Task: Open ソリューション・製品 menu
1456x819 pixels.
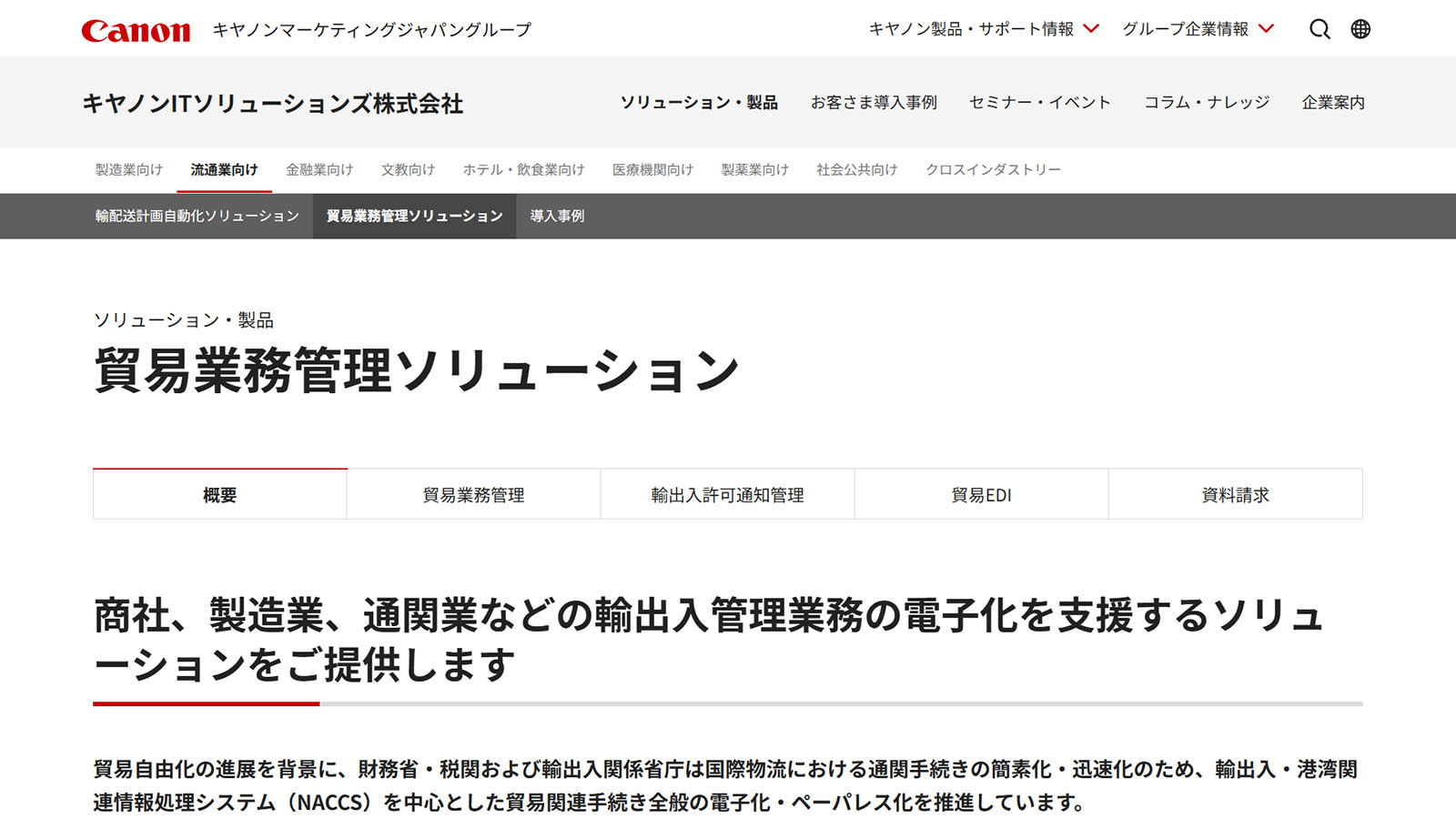Action: [x=699, y=103]
